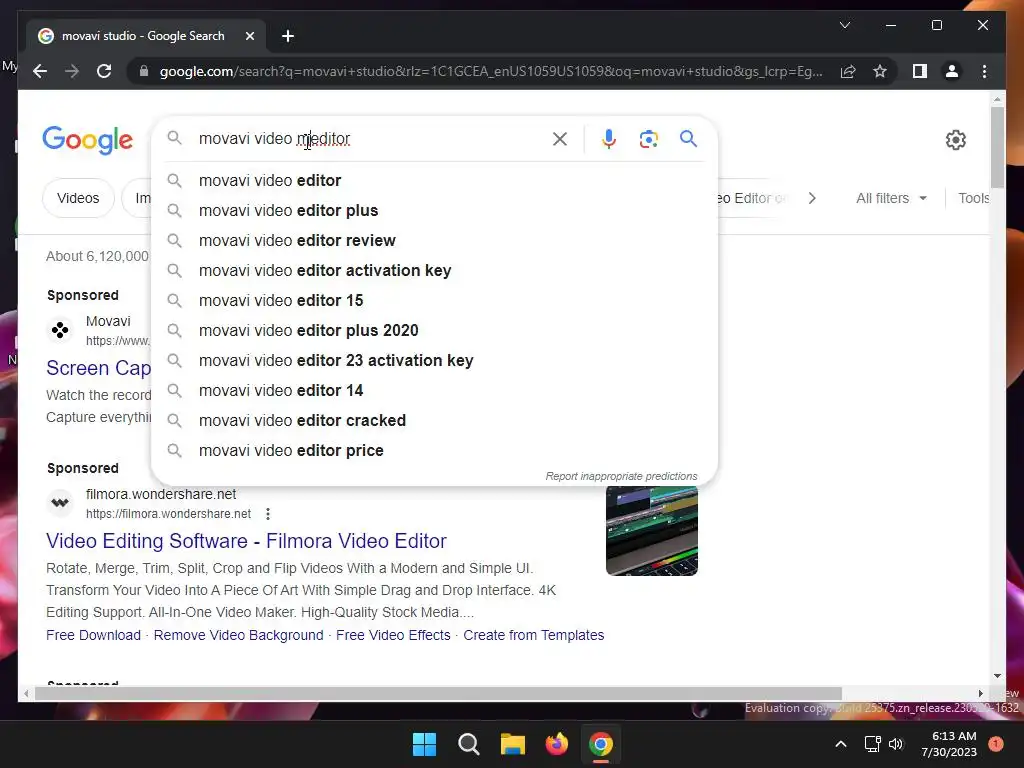Open Video Editing Software - Filmora link

click(x=246, y=541)
